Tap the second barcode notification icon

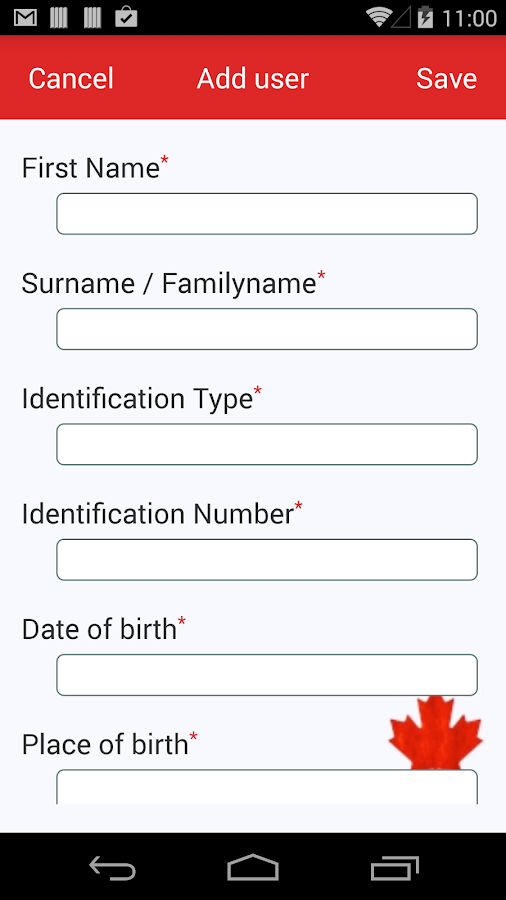(x=92, y=18)
